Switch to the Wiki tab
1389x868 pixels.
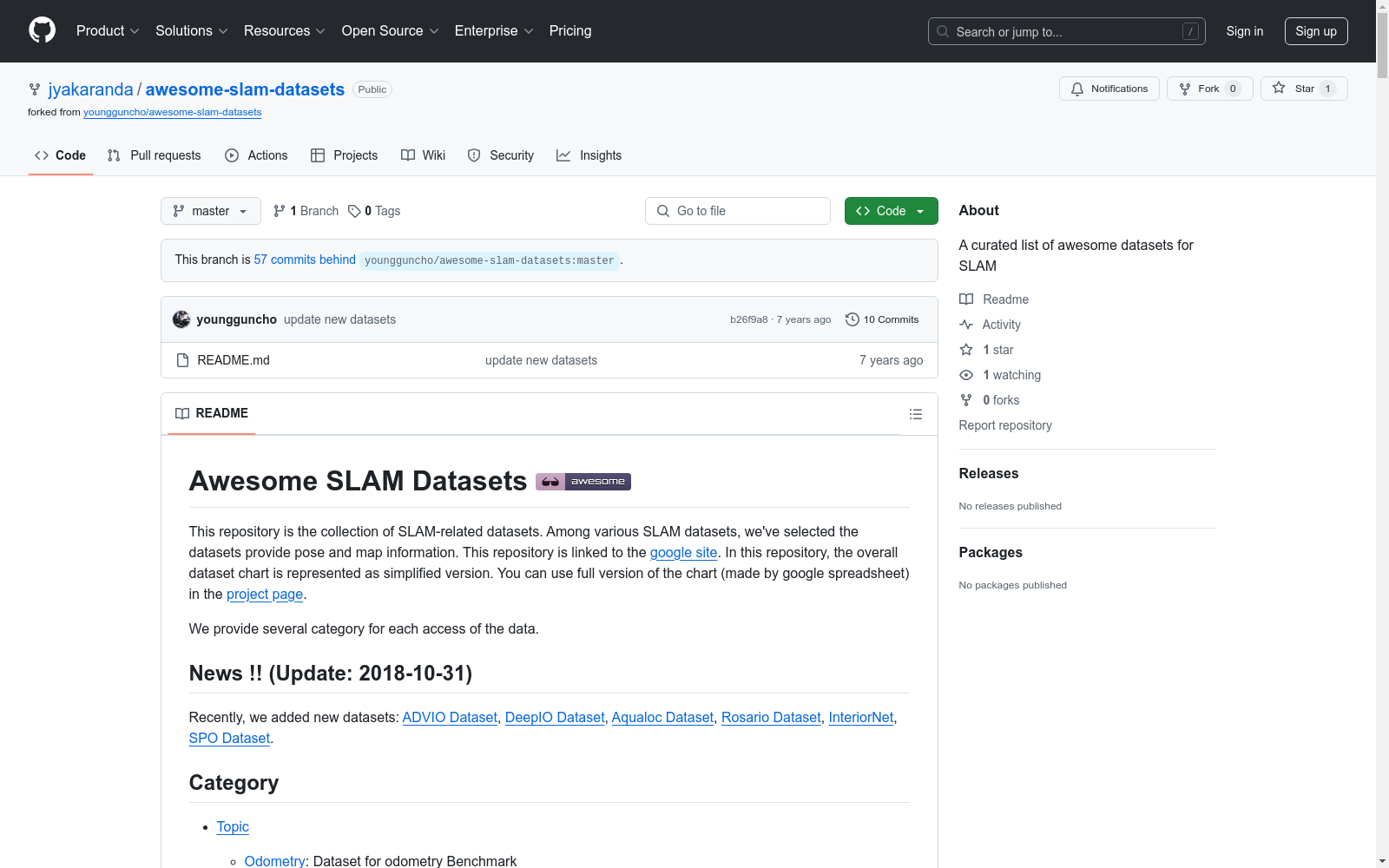coord(424,155)
